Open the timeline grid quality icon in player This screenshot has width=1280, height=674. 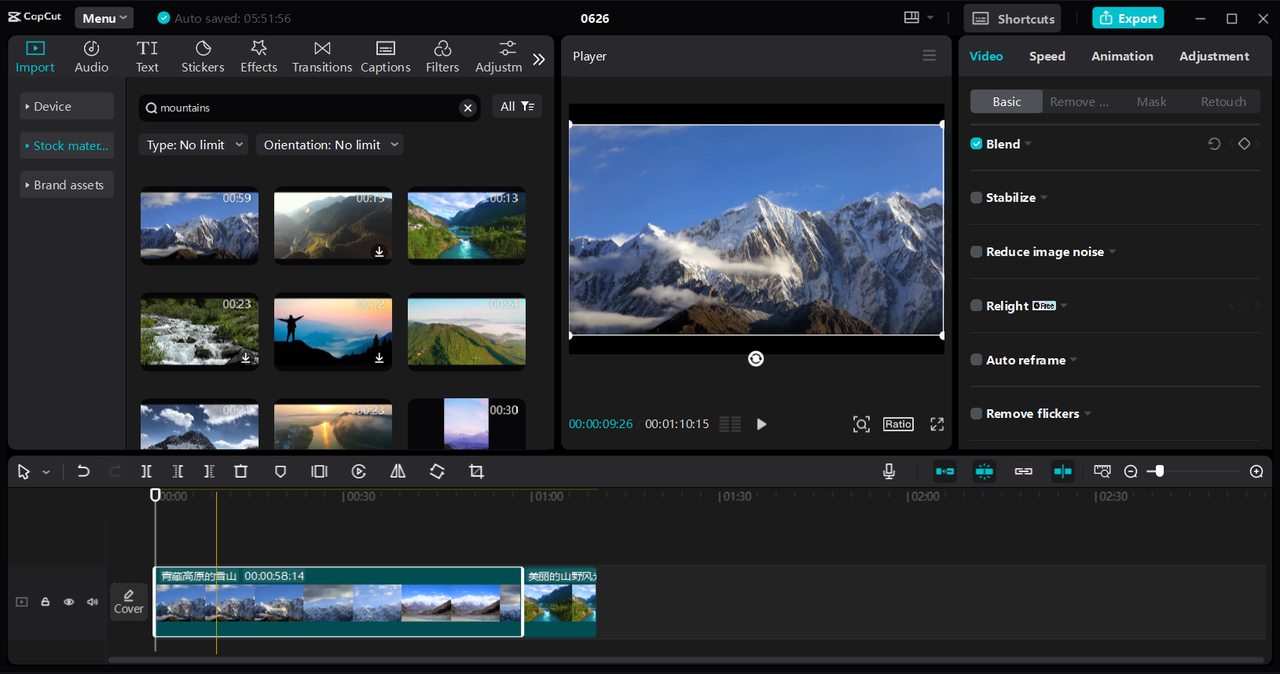730,424
